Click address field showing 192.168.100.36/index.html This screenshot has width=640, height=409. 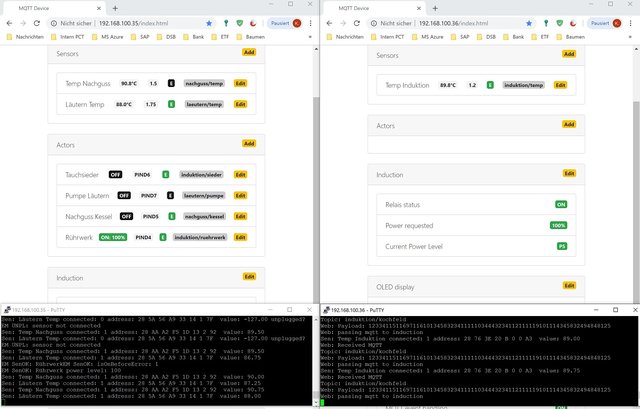(453, 23)
